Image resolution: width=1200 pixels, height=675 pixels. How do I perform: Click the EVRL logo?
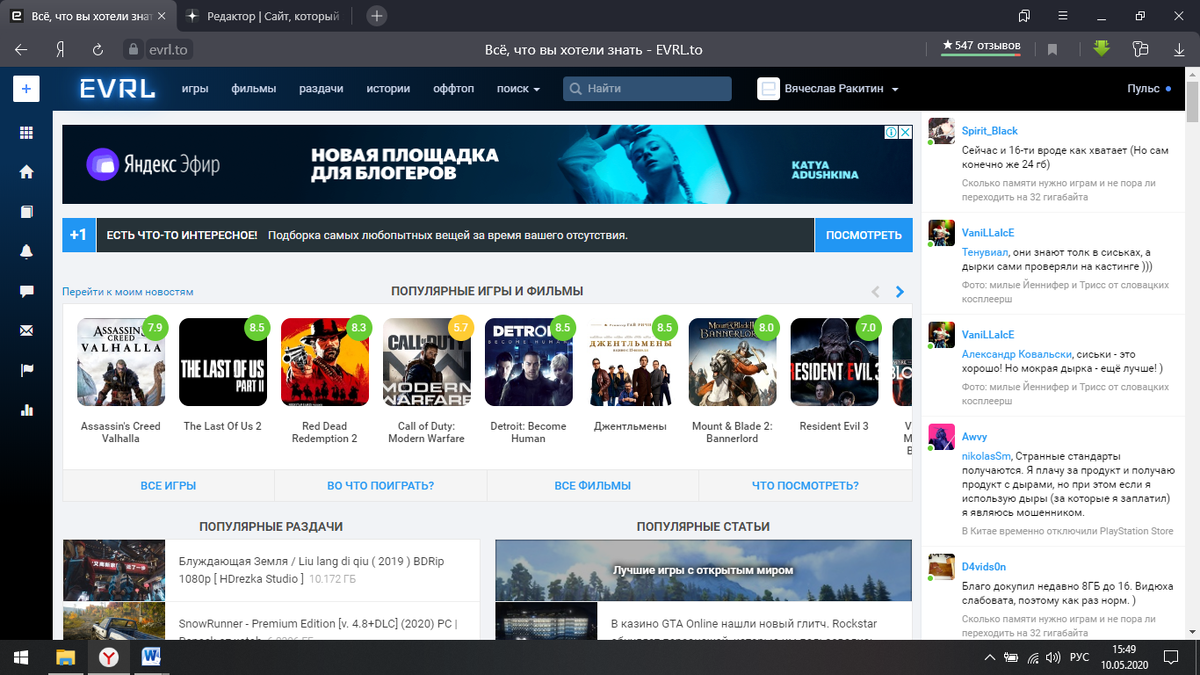[x=118, y=89]
